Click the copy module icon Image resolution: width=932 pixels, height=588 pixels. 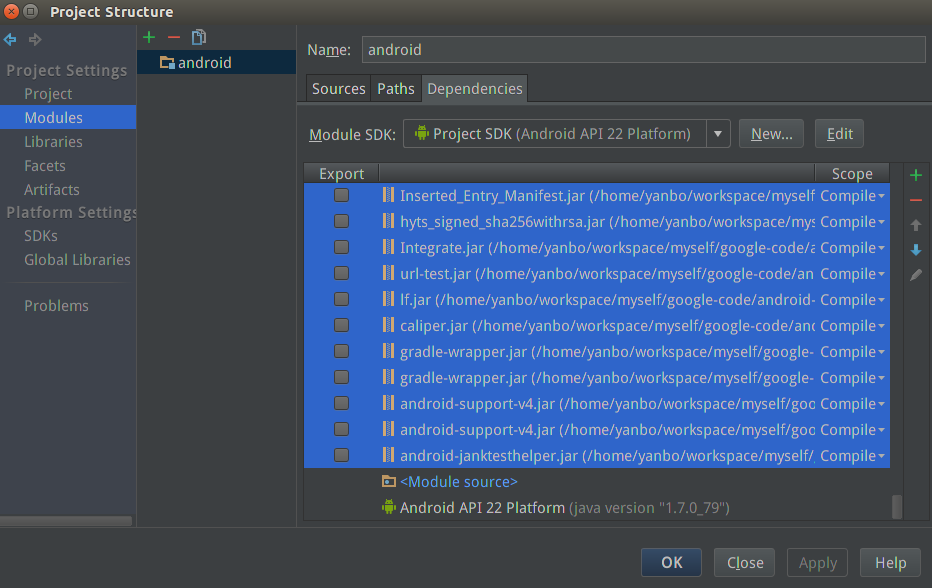point(199,37)
